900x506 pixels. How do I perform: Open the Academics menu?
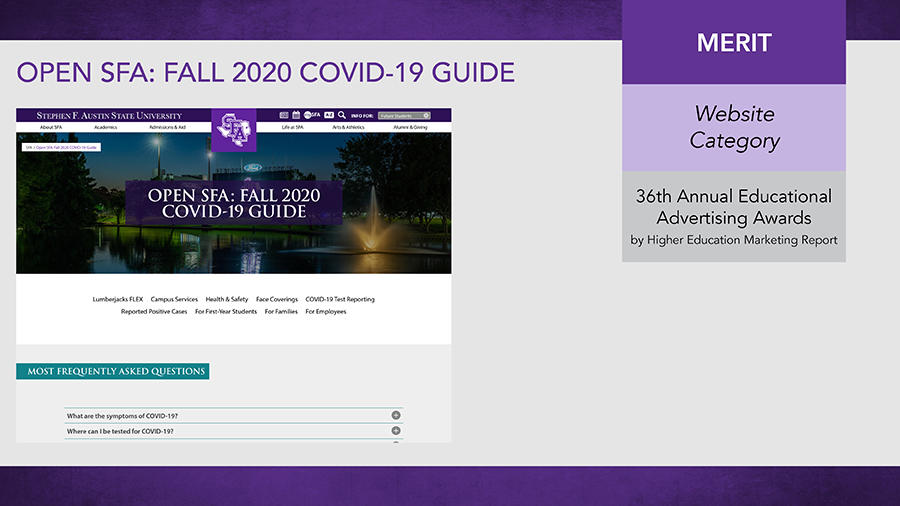(x=106, y=128)
